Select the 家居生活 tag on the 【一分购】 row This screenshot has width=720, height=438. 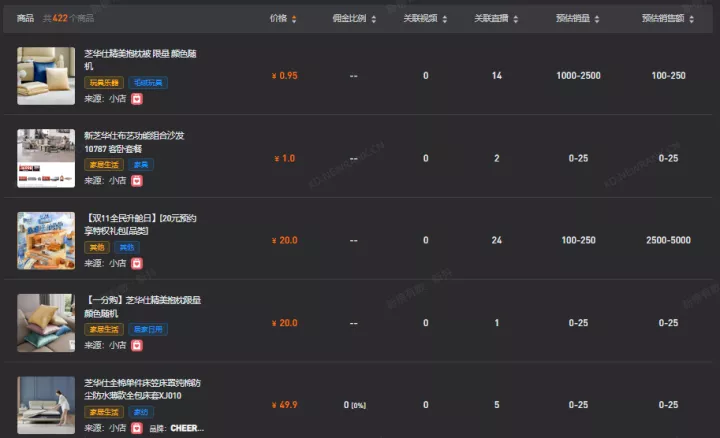104,329
